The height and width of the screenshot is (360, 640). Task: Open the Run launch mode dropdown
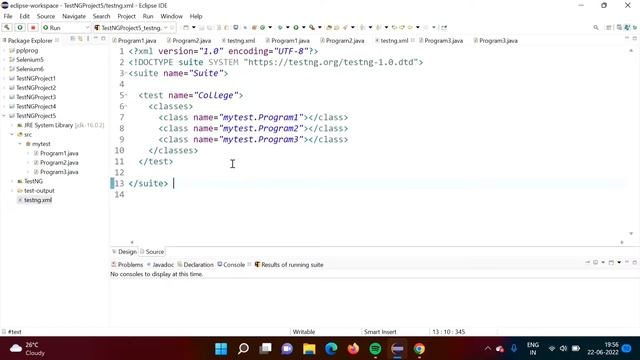[x=87, y=27]
